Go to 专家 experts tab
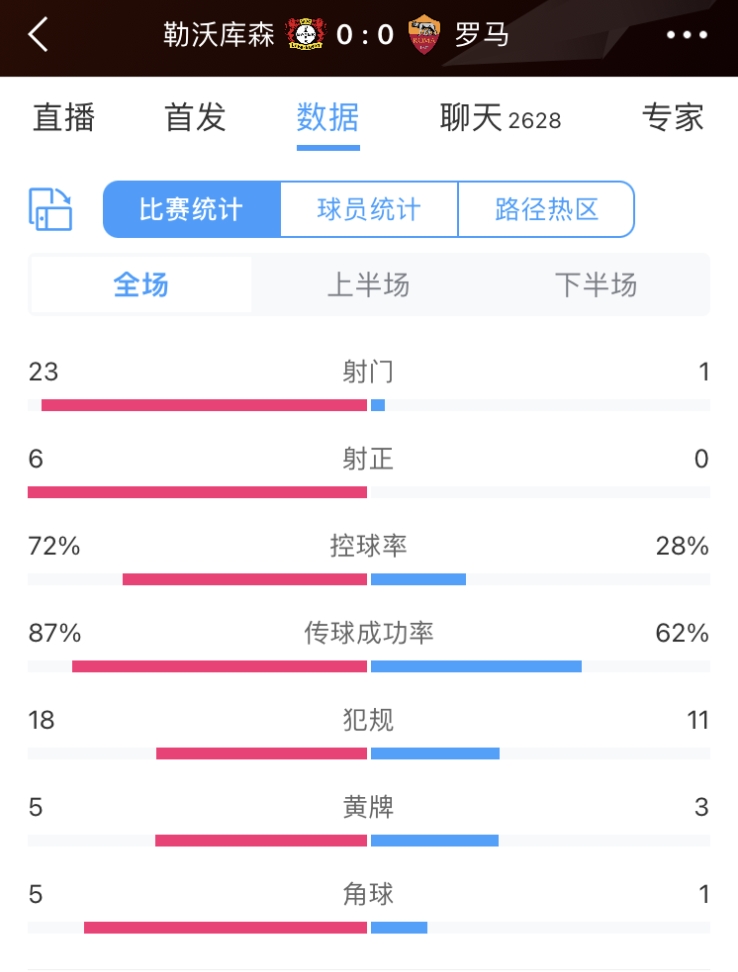 click(x=673, y=118)
